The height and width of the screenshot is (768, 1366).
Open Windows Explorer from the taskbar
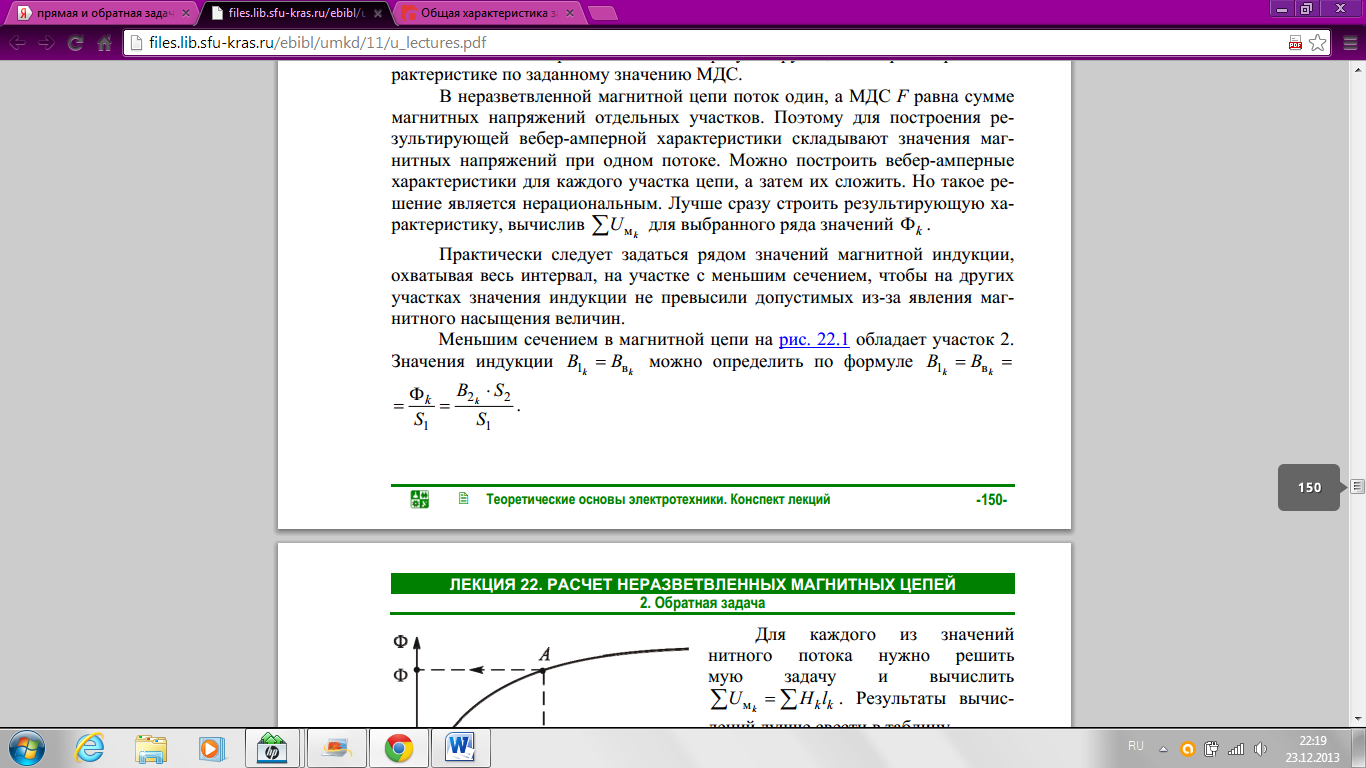coord(151,747)
